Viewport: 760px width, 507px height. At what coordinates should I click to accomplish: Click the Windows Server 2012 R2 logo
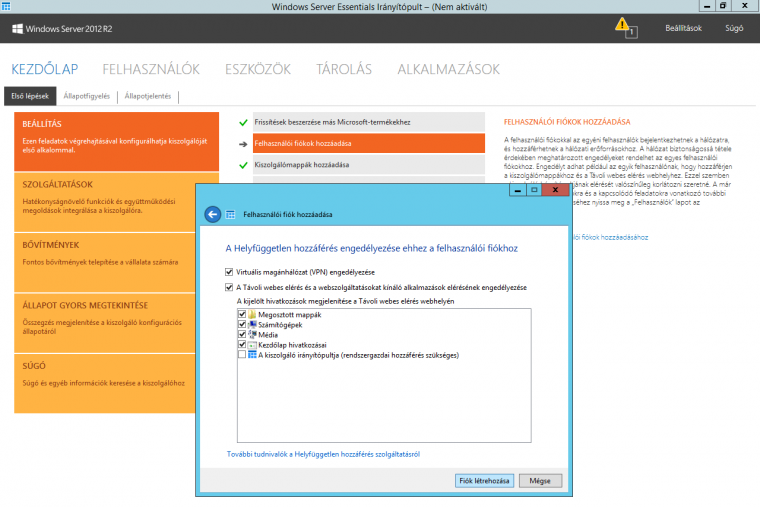(17, 29)
